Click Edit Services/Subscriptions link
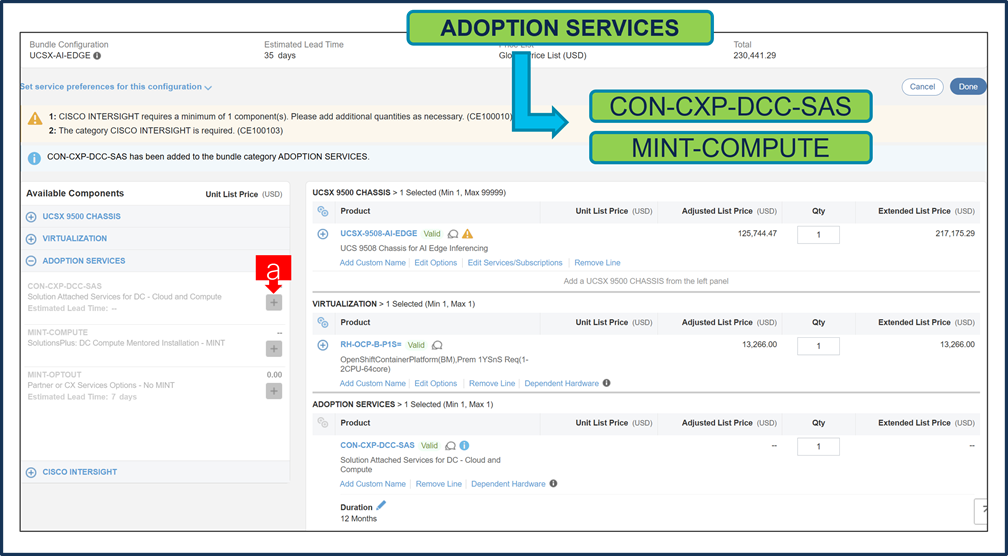 click(x=515, y=263)
